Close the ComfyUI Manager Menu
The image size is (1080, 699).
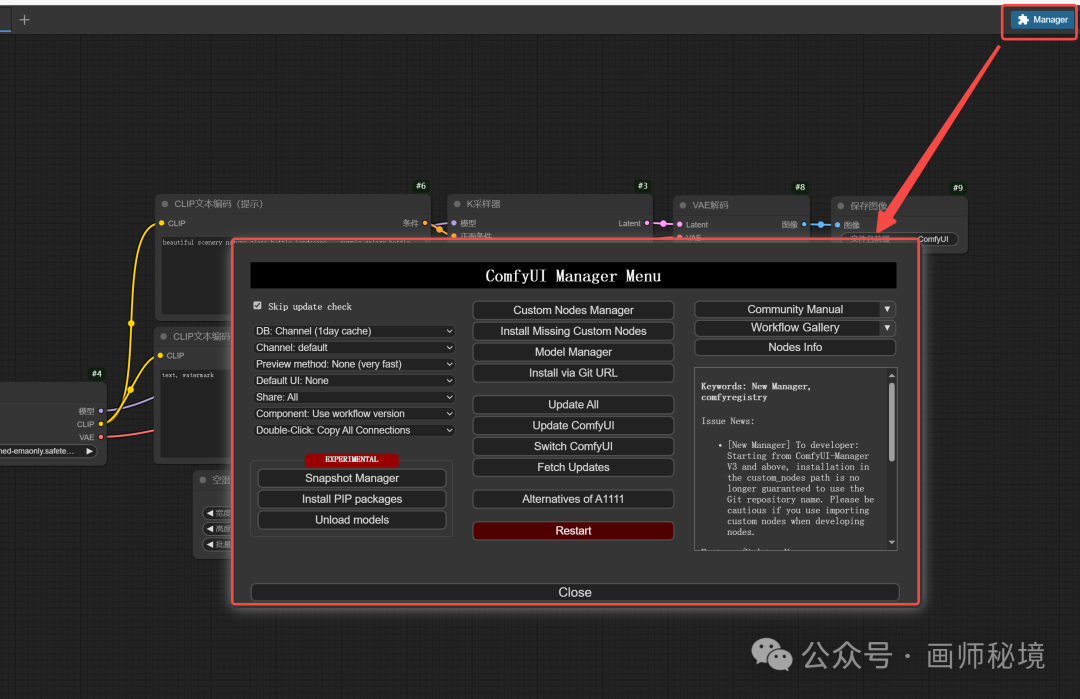click(575, 592)
